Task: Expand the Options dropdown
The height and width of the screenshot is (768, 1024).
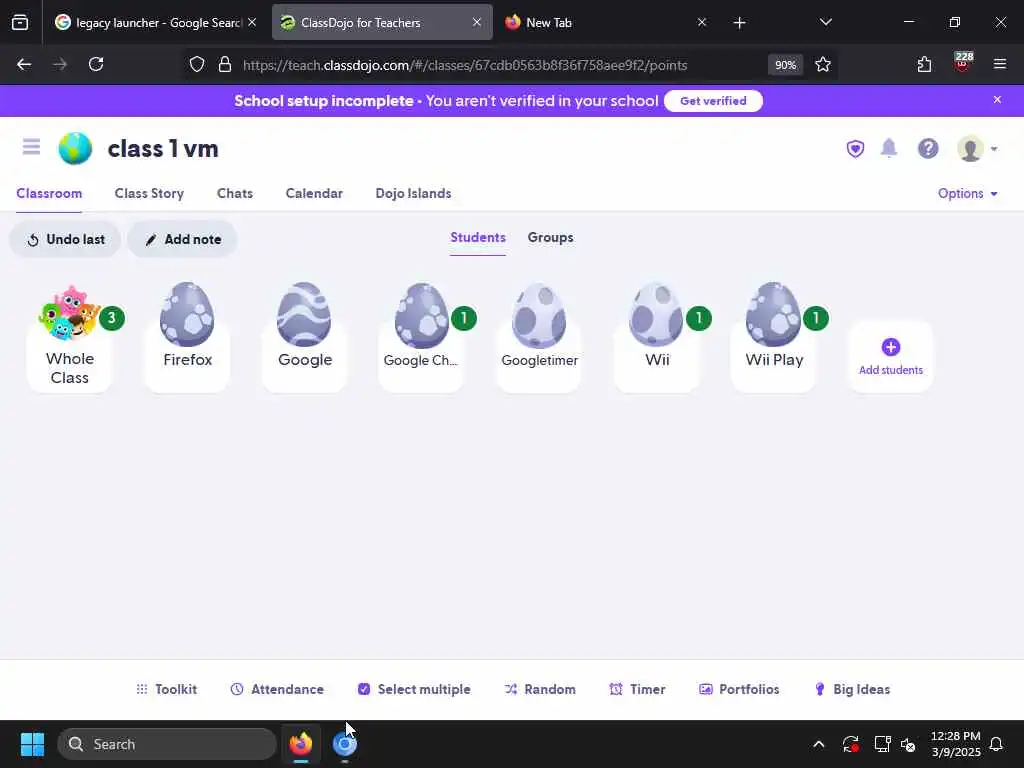Action: click(x=968, y=193)
